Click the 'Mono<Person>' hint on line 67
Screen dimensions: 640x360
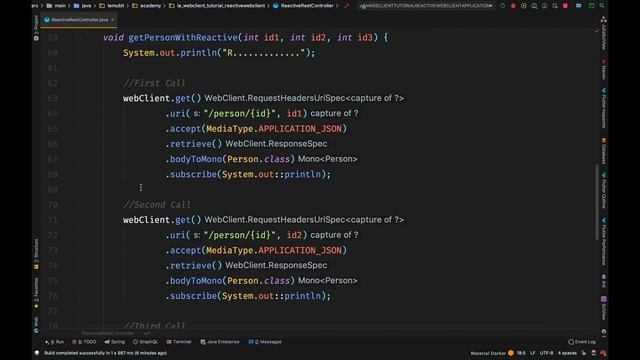tap(328, 159)
